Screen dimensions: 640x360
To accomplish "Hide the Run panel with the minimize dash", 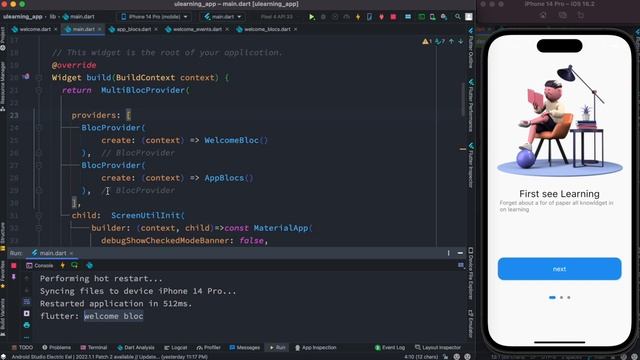I will (x=460, y=253).
